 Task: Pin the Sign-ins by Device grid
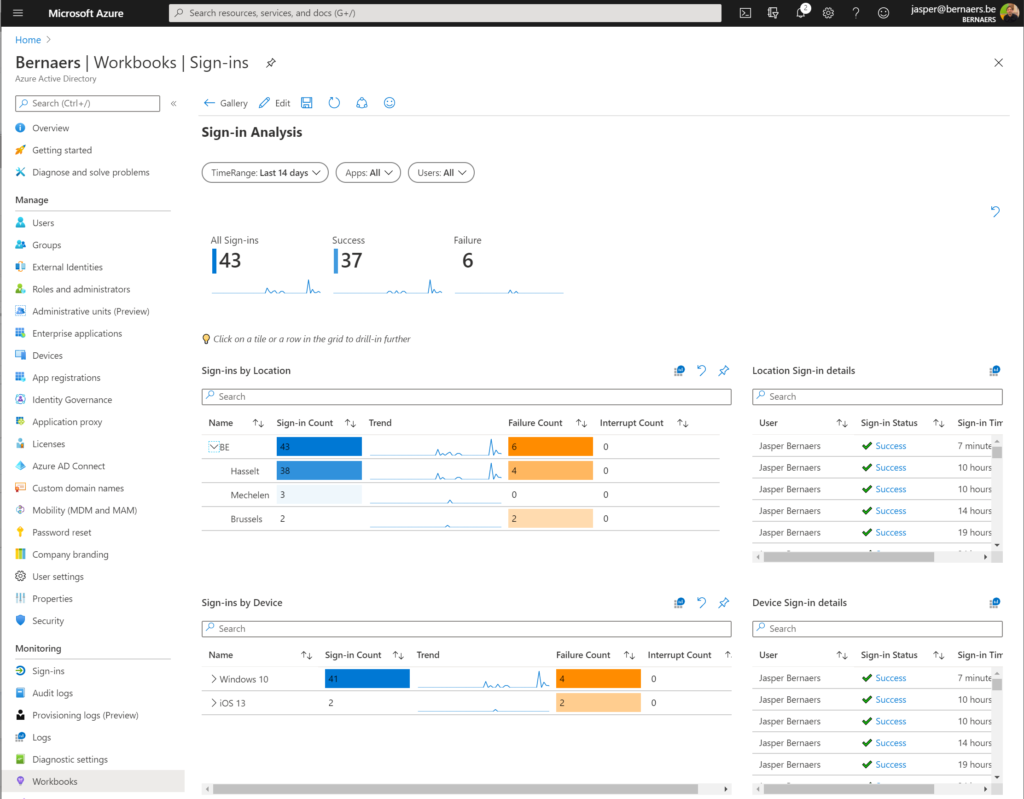(724, 602)
